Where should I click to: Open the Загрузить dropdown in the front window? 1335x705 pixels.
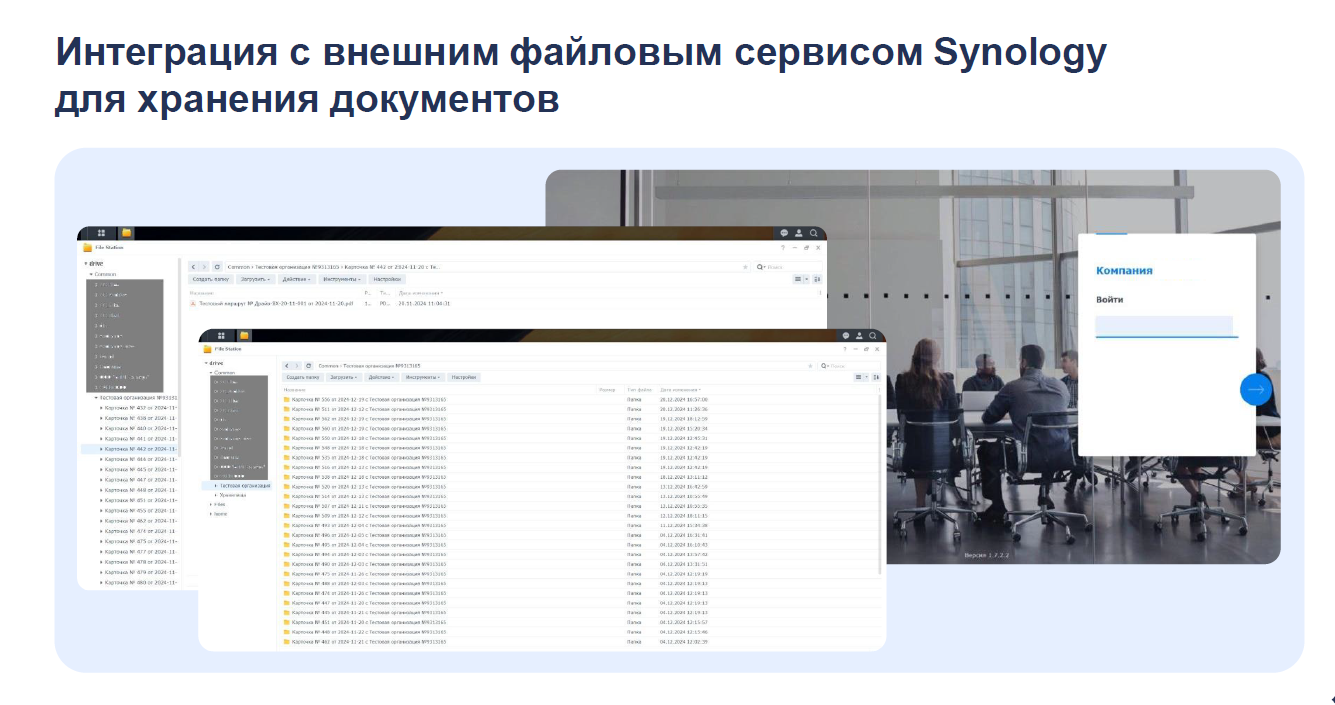point(343,377)
